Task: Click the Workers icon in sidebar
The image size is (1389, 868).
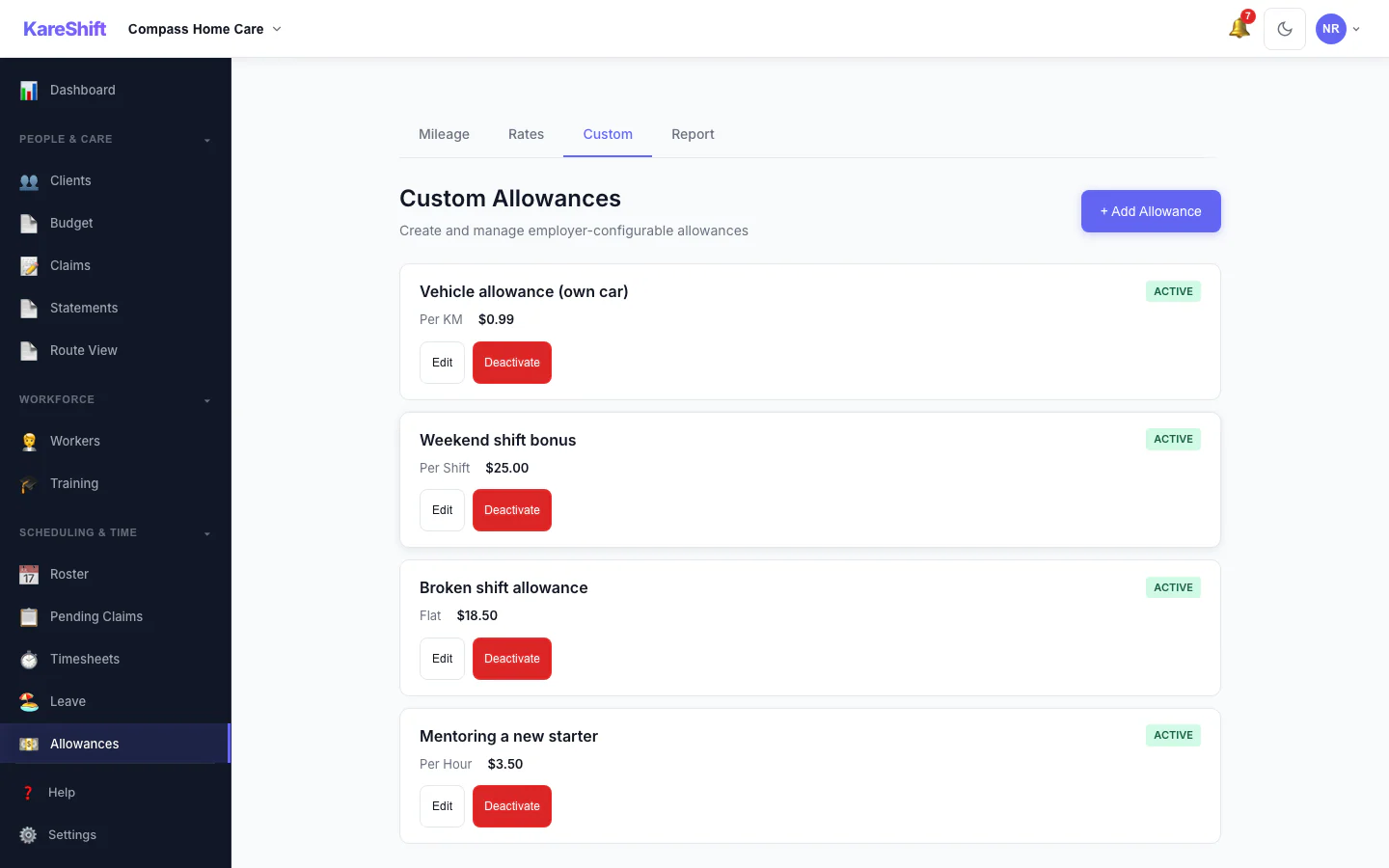Action: point(29,441)
